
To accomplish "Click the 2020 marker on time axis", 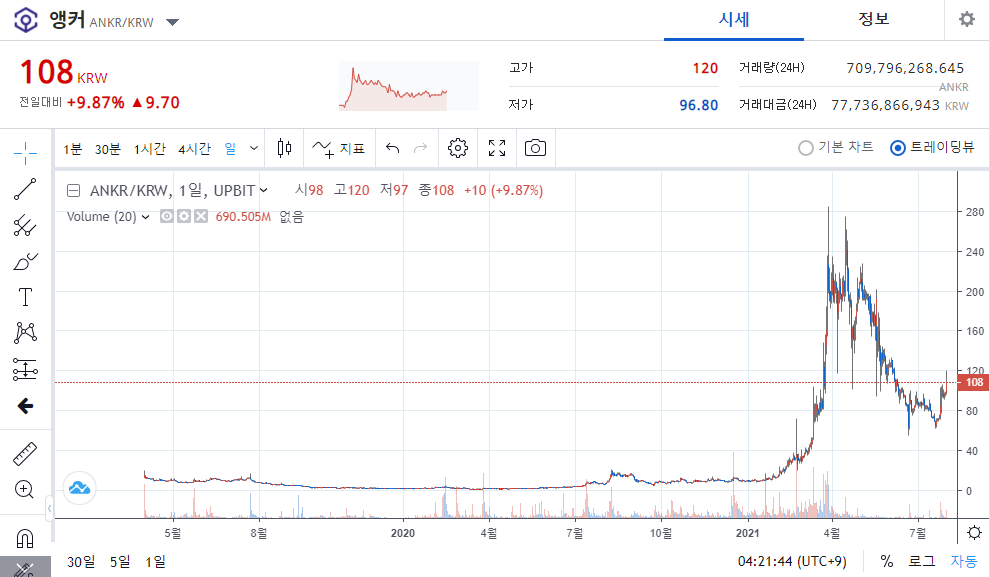I will pyautogui.click(x=403, y=533).
